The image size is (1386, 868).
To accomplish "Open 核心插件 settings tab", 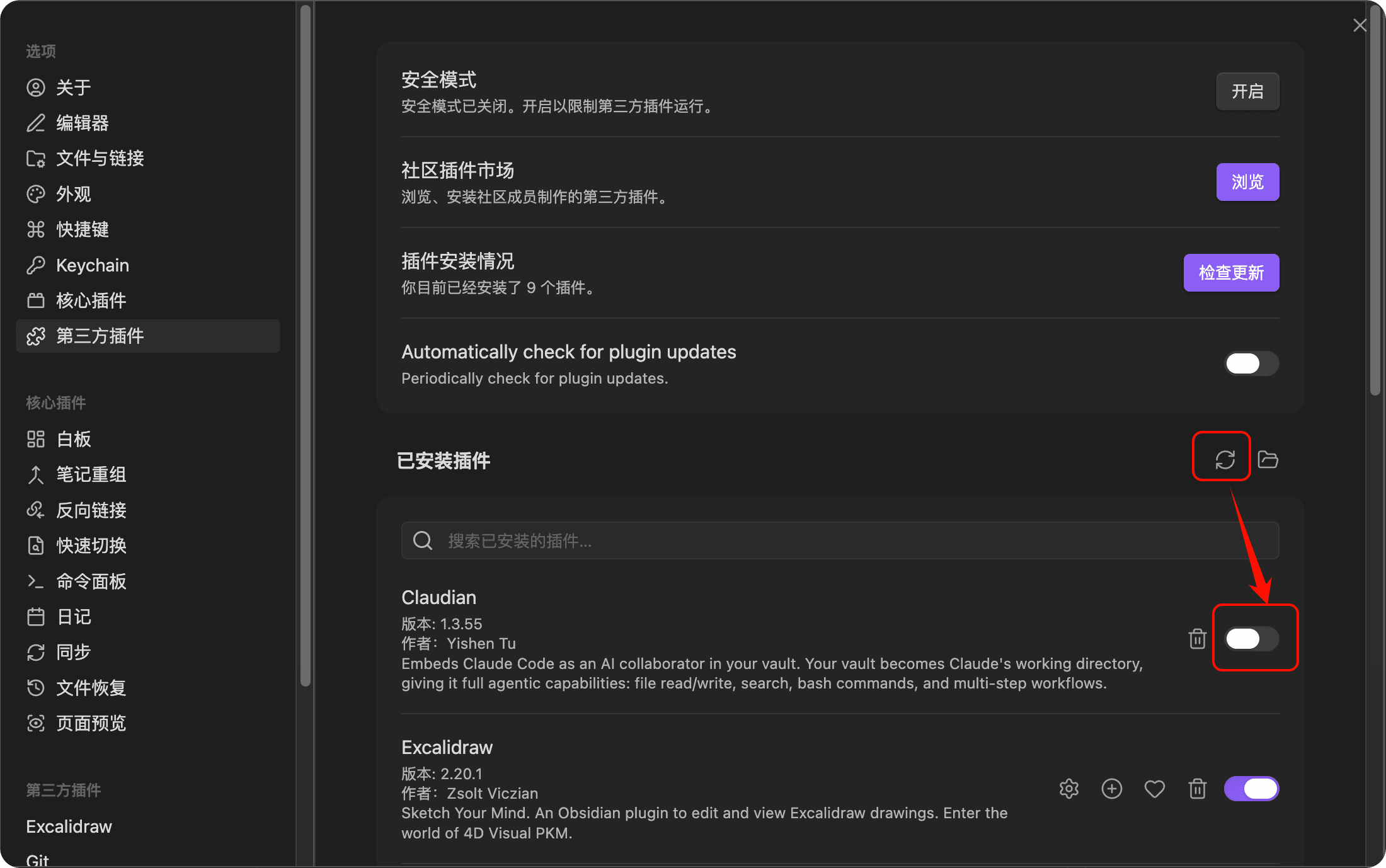I will pos(91,300).
